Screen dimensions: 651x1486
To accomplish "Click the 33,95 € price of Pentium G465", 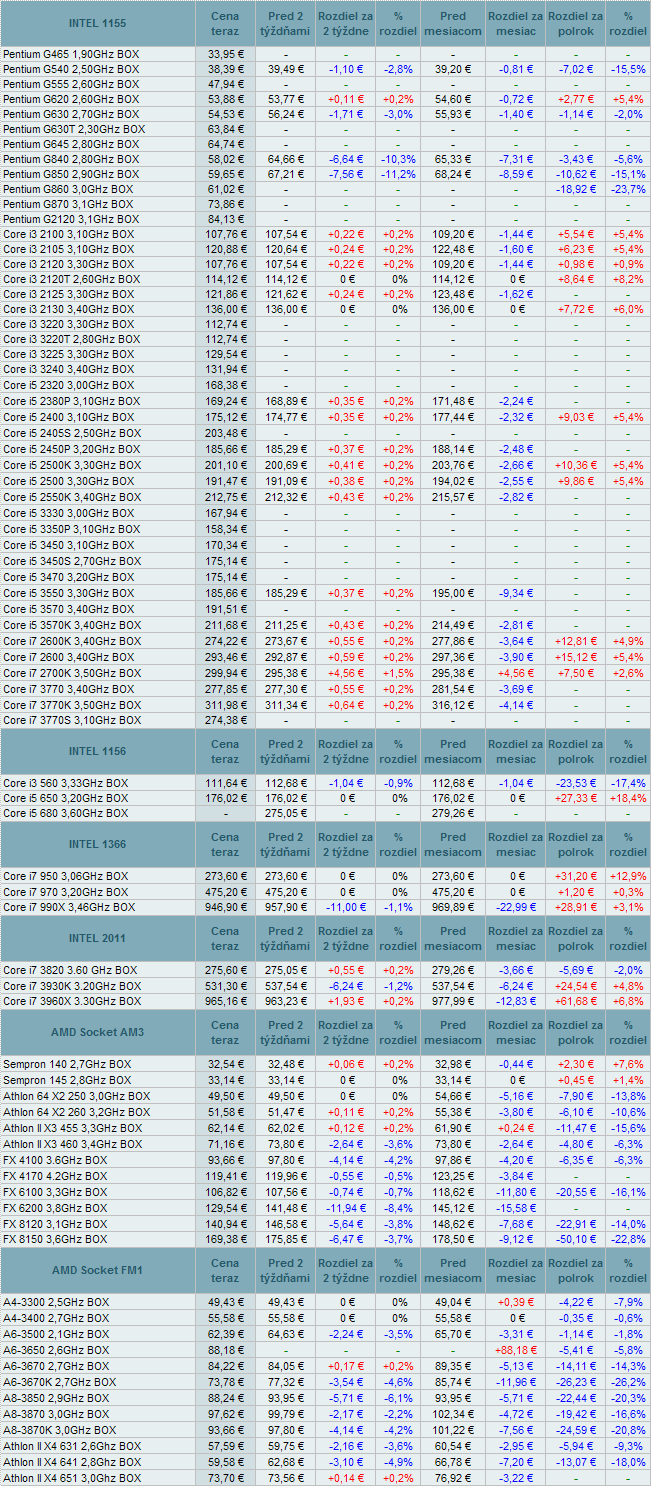I will click(226, 54).
